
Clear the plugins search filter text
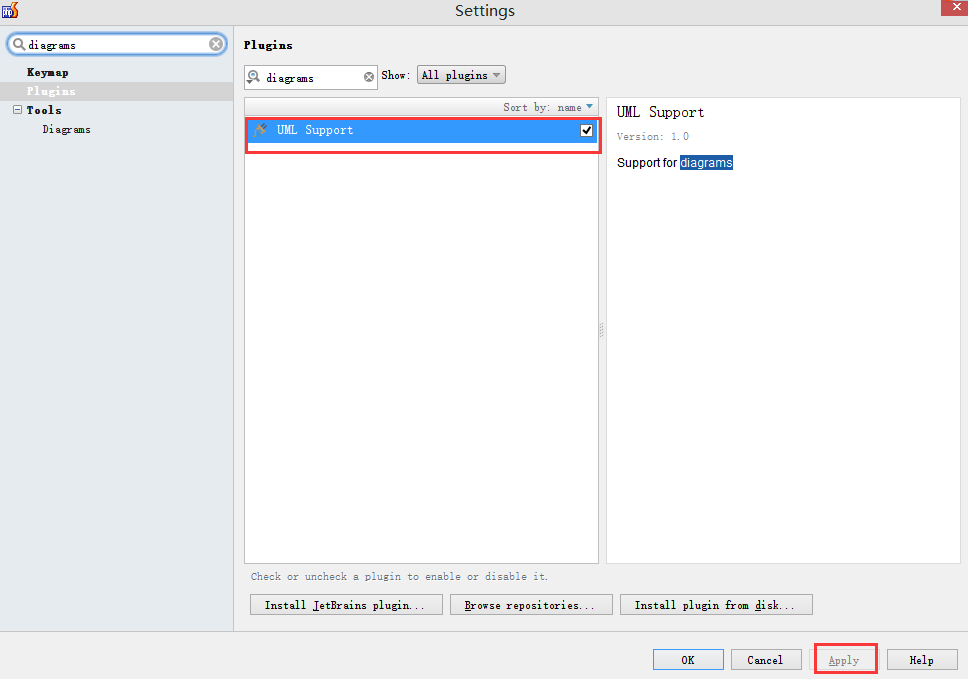pyautogui.click(x=369, y=77)
